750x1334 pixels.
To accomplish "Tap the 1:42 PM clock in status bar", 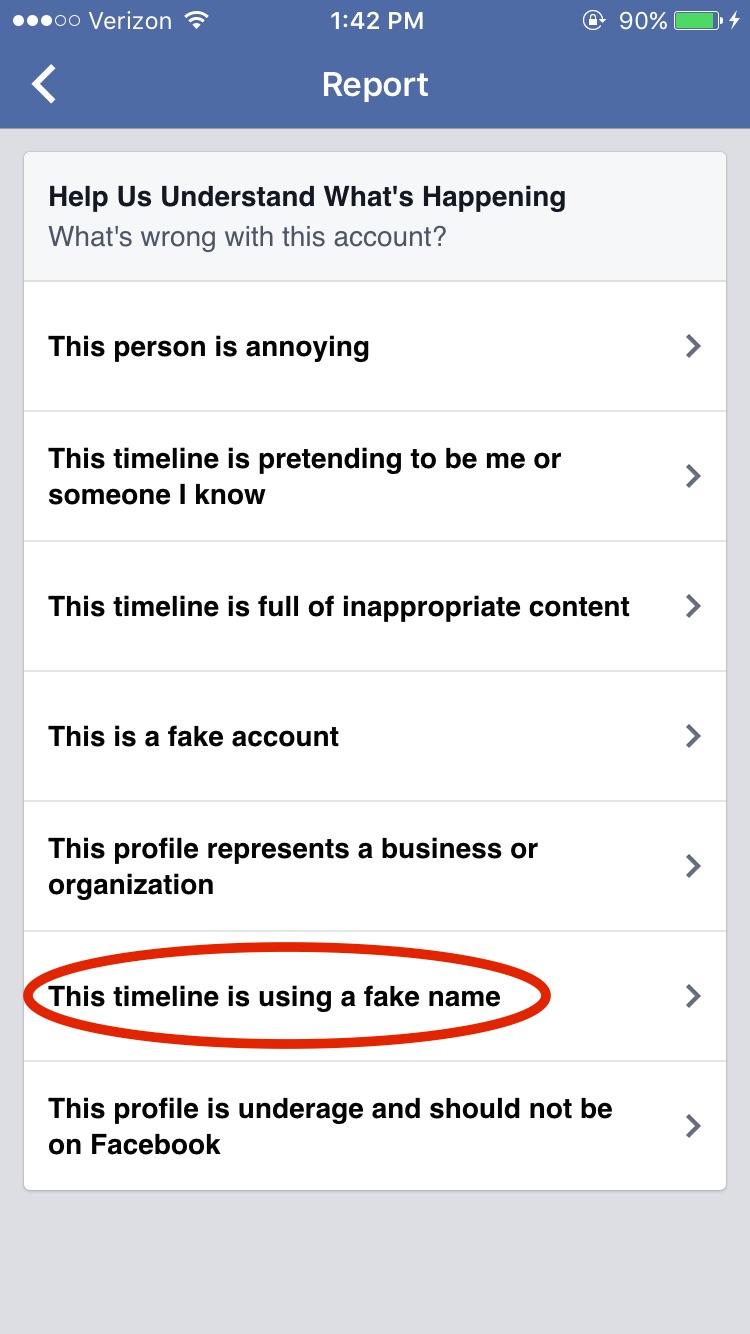I will click(x=377, y=21).
